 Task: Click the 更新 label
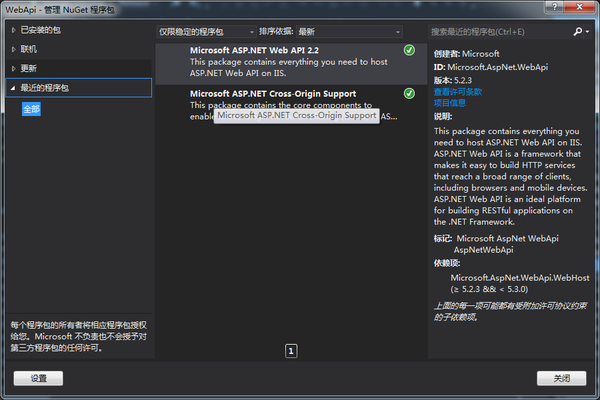29,69
